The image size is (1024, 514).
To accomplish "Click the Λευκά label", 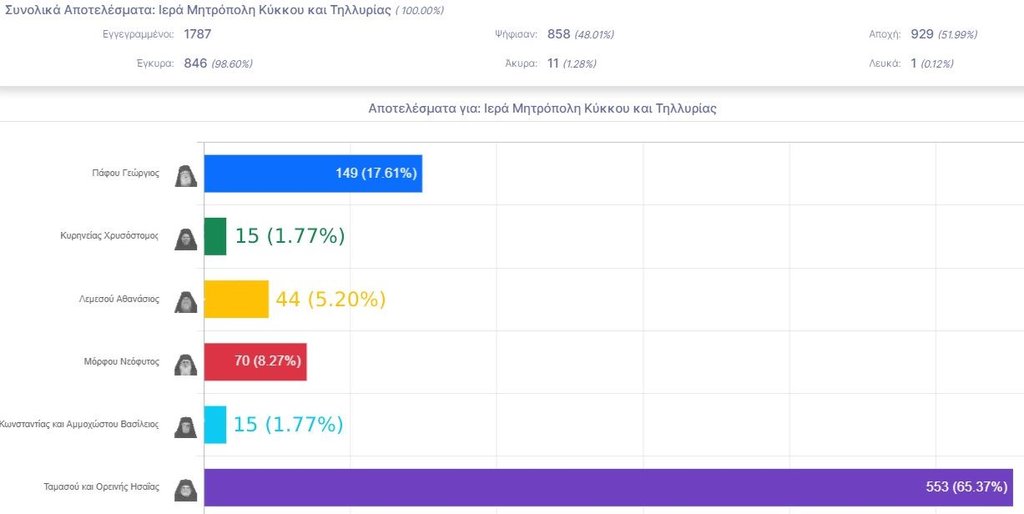I will click(x=884, y=64).
